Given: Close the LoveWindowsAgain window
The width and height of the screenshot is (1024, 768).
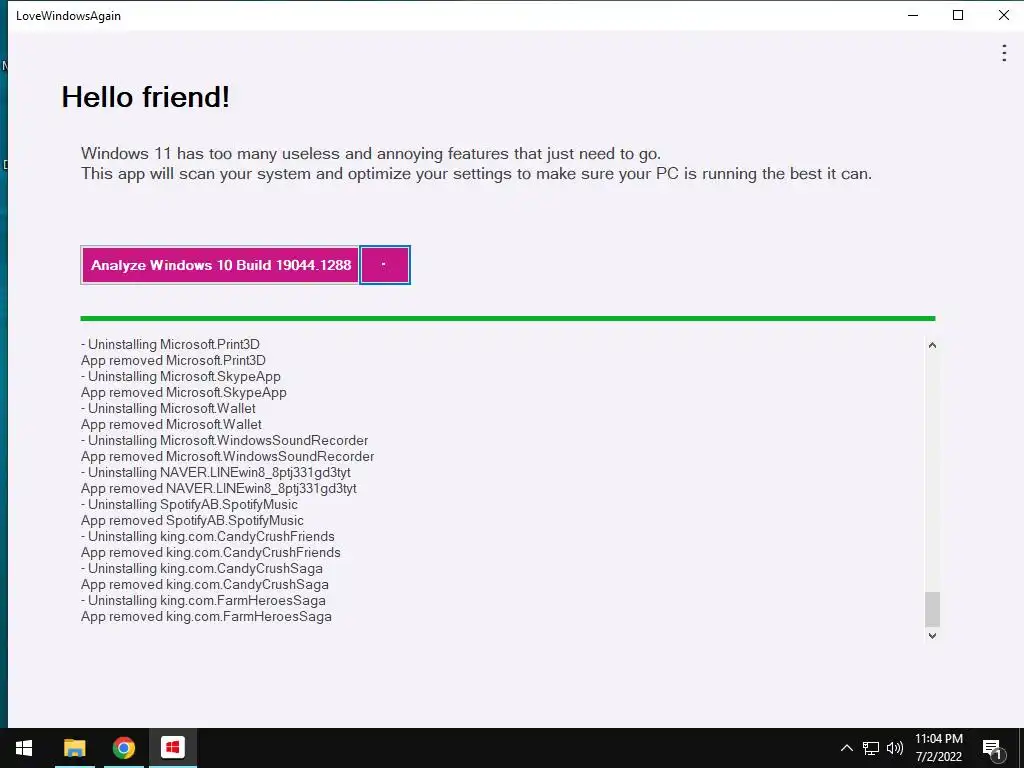Looking at the screenshot, I should tap(1004, 15).
